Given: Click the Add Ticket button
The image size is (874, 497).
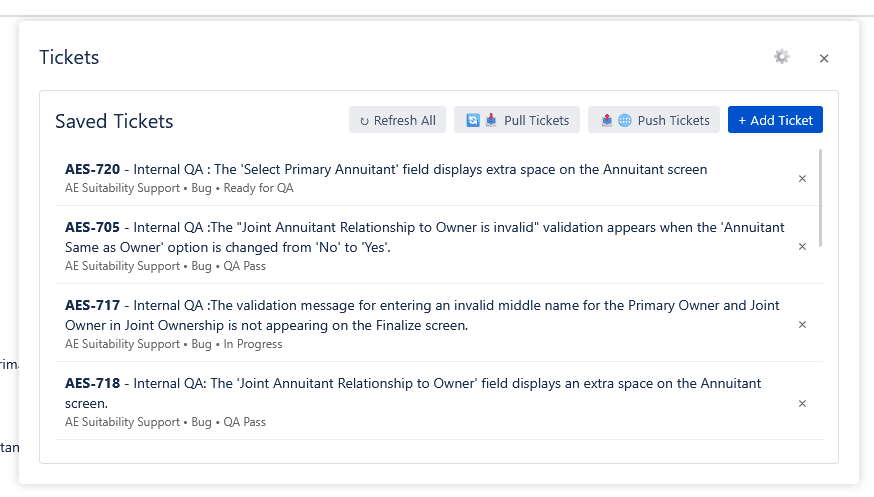Looking at the screenshot, I should (775, 120).
